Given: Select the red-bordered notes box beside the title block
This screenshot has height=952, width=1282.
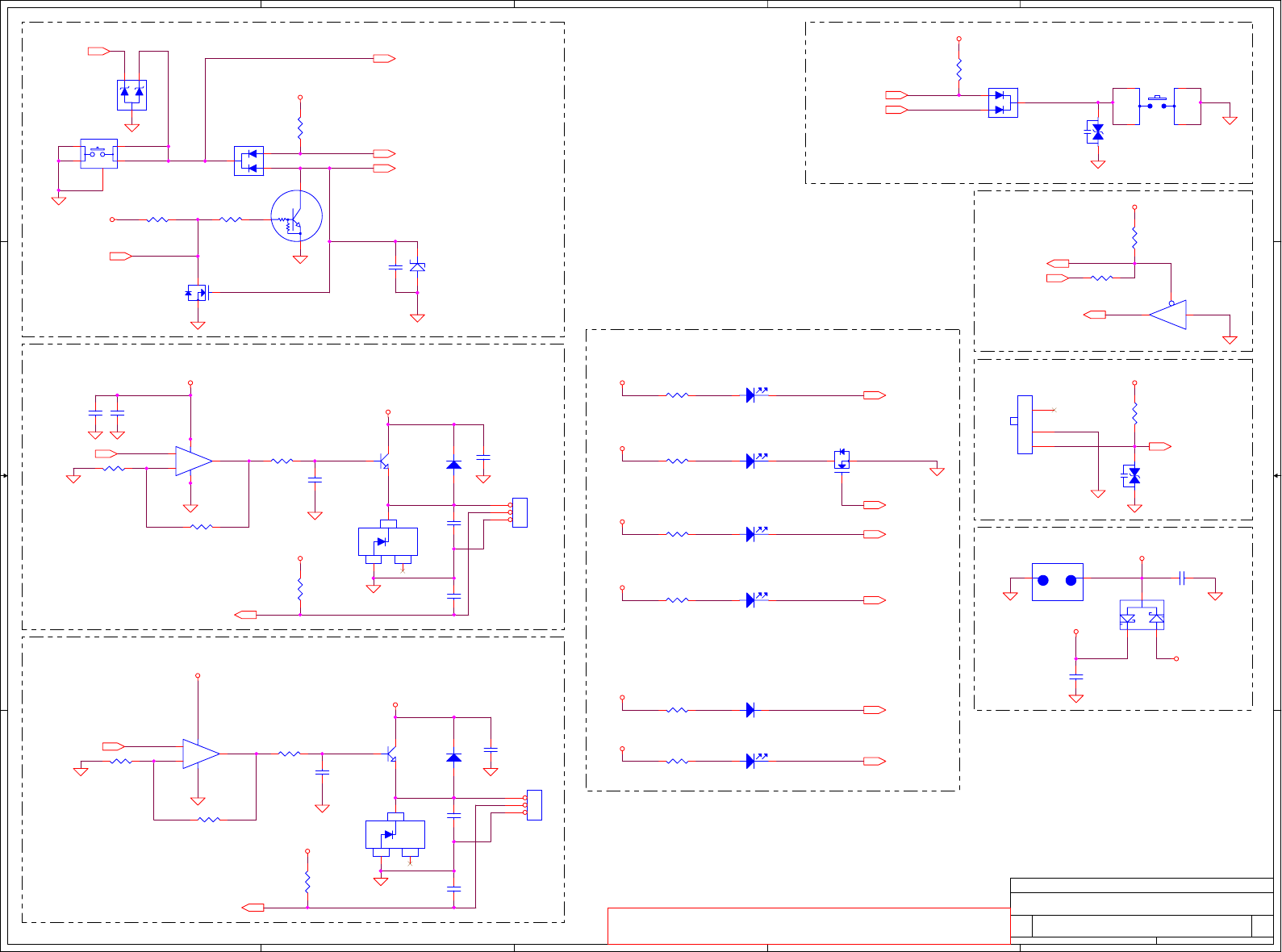Looking at the screenshot, I should coord(808,926).
